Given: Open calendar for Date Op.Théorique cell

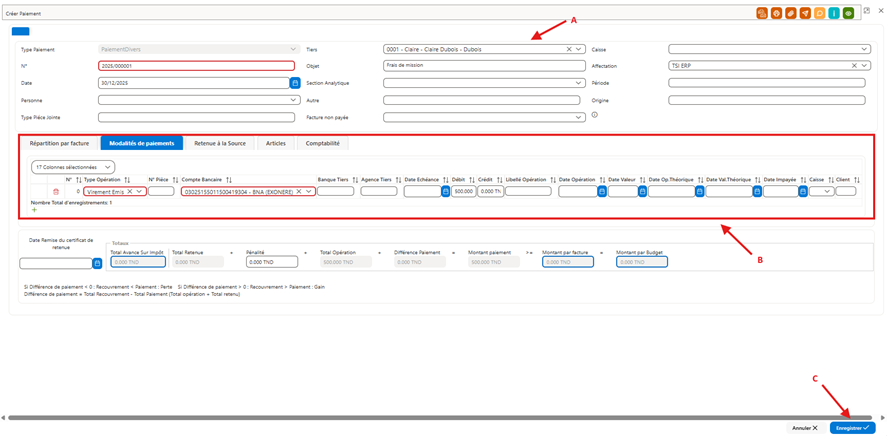Looking at the screenshot, I should [700, 192].
